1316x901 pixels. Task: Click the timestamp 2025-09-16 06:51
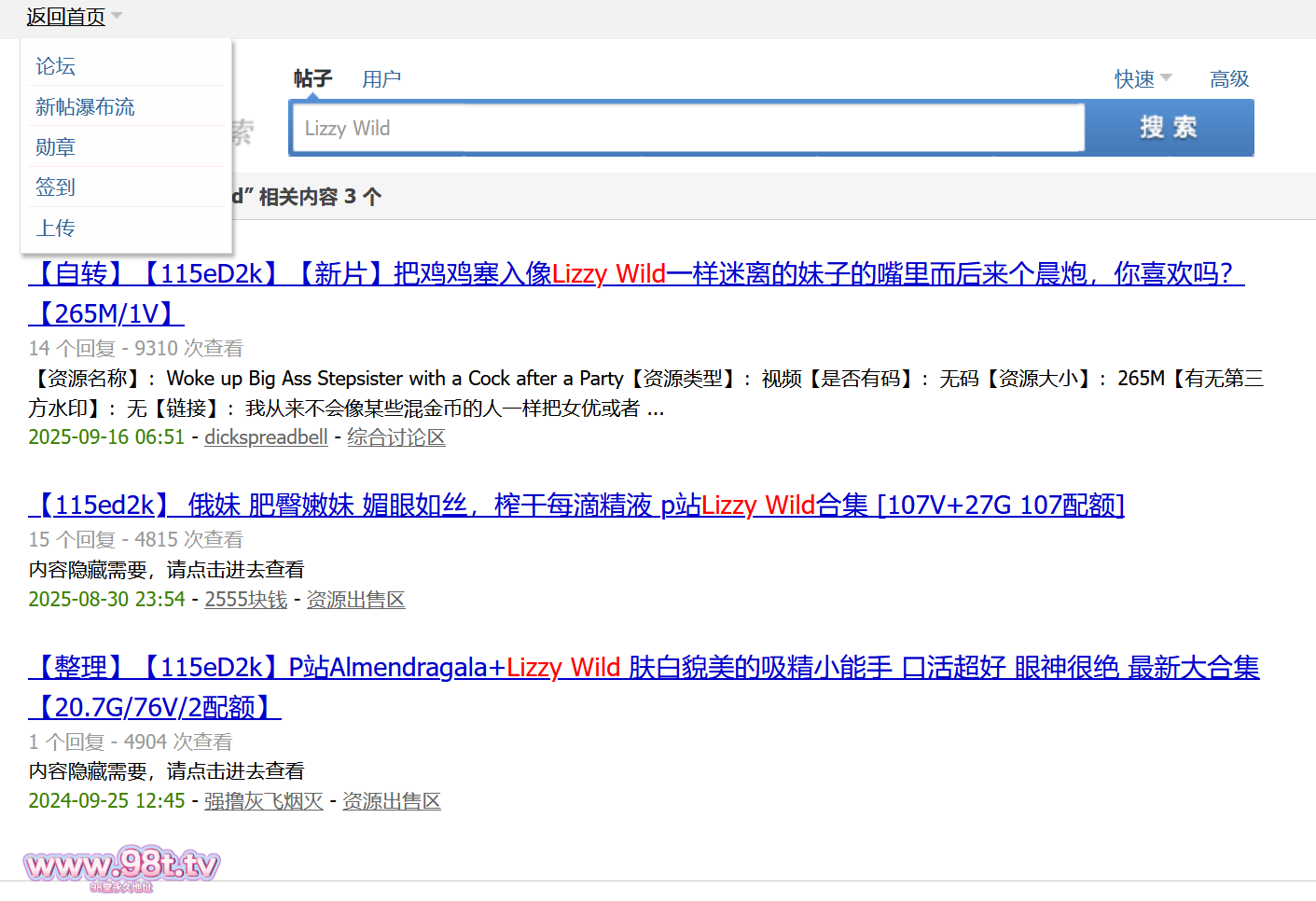click(106, 437)
